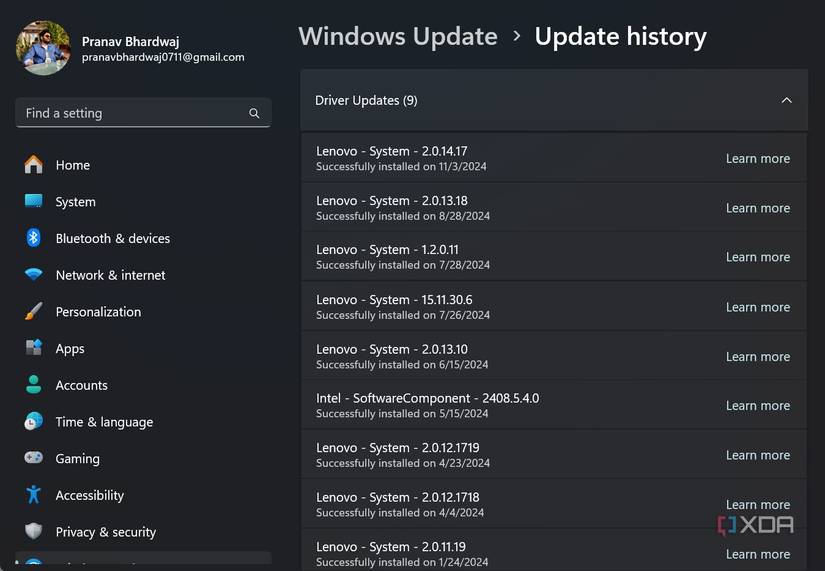
Task: Collapse the Driver Updates section chevron
Action: (x=786, y=100)
